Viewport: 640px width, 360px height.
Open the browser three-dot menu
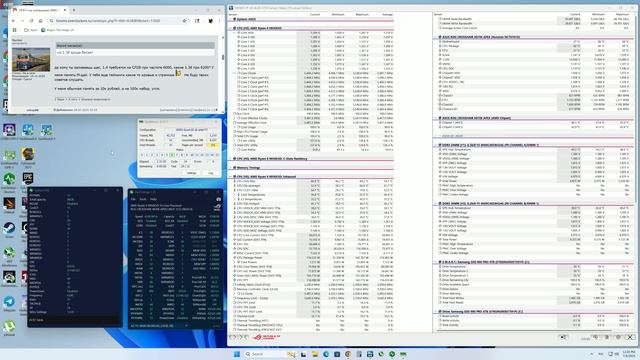click(x=219, y=21)
